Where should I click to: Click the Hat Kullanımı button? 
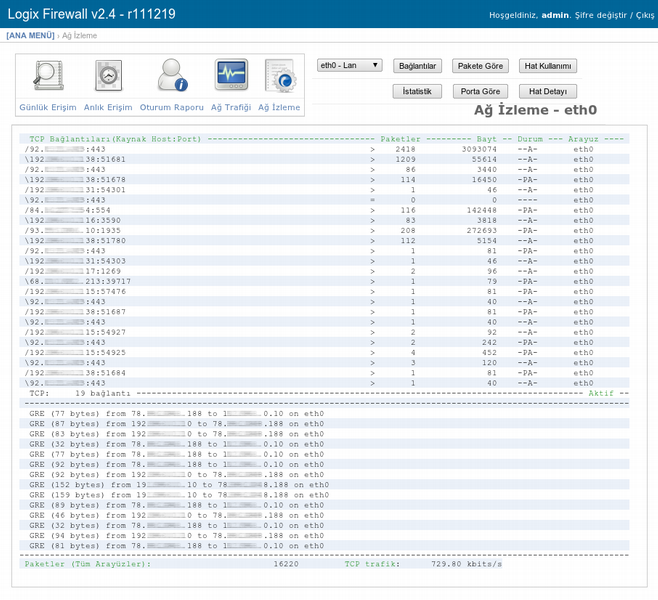pyautogui.click(x=548, y=66)
